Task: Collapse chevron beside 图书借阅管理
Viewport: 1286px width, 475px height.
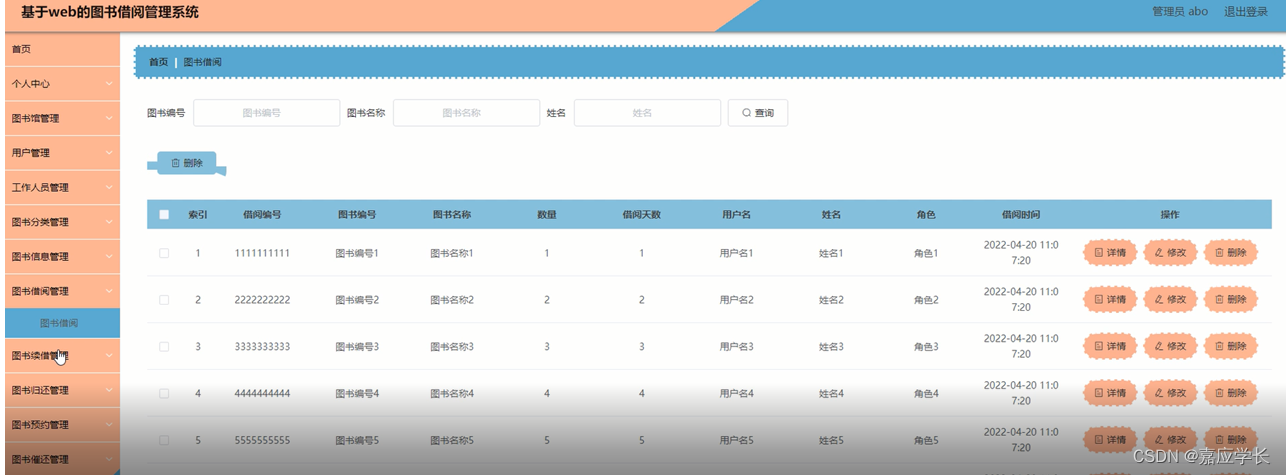Action: pyautogui.click(x=108, y=291)
